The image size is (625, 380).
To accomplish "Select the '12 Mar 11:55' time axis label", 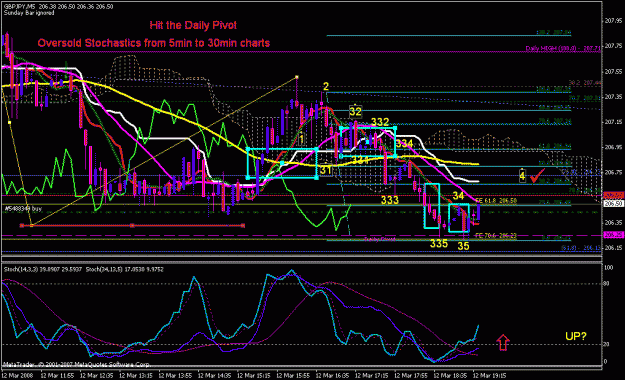I will 57,376.
